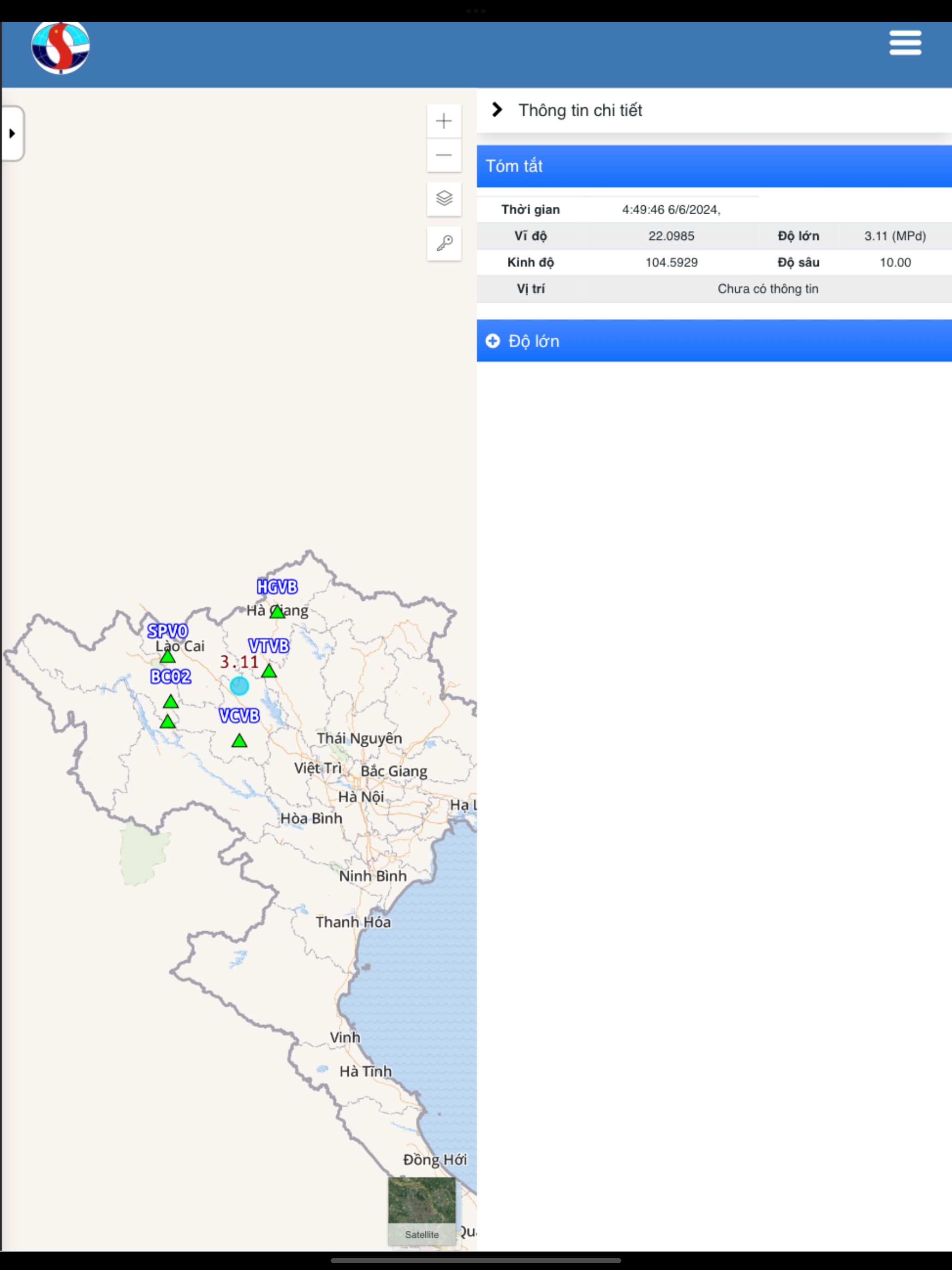Collapse the Thông tin chi tiết chevron
952x1270 pixels.
[497, 110]
